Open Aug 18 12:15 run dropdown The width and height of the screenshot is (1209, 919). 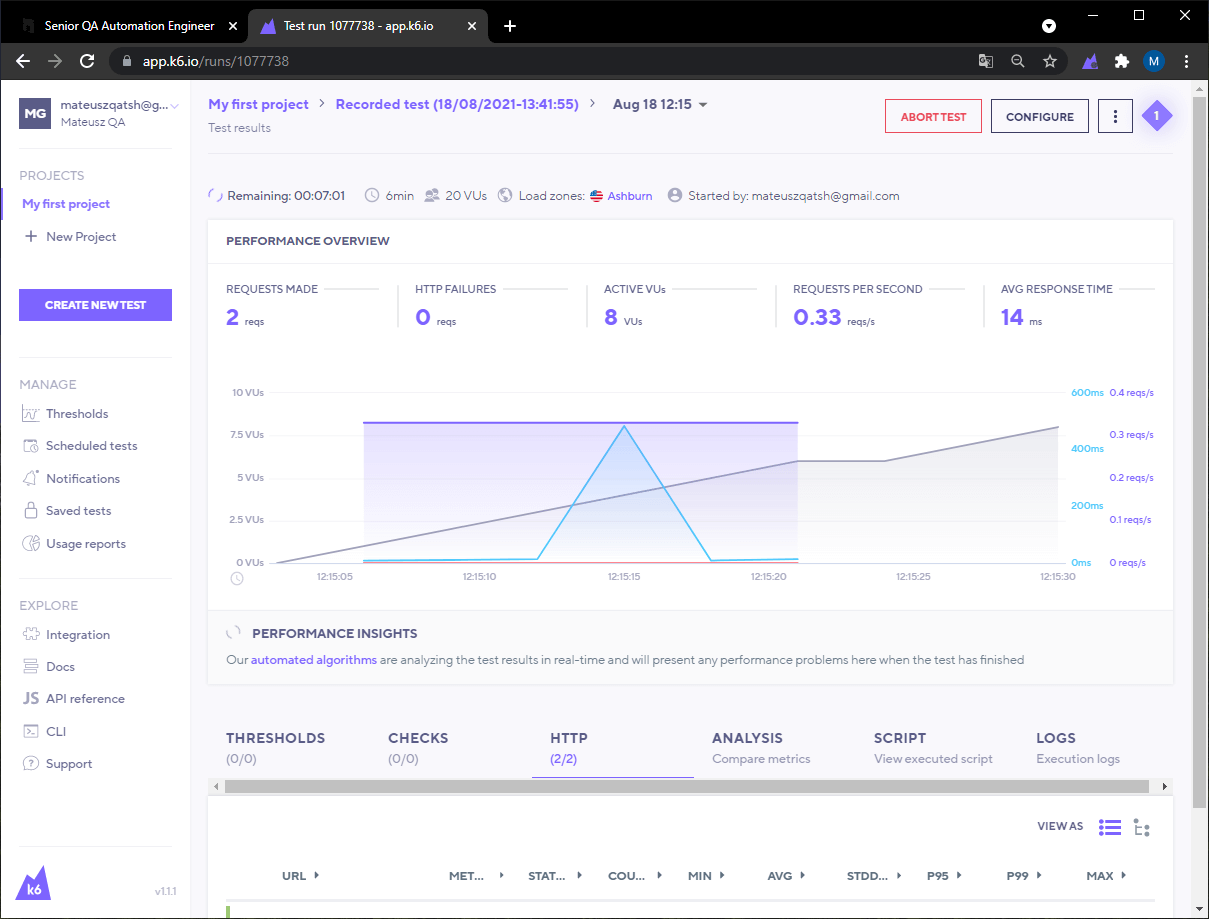[660, 104]
